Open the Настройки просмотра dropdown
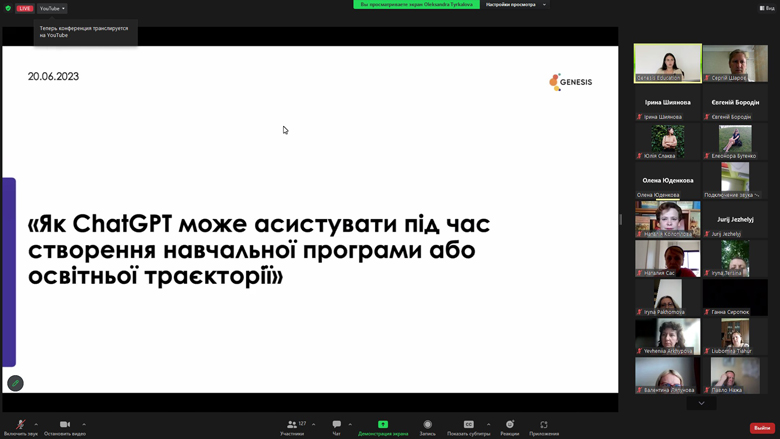Screen dimensions: 780x439 point(516,4)
